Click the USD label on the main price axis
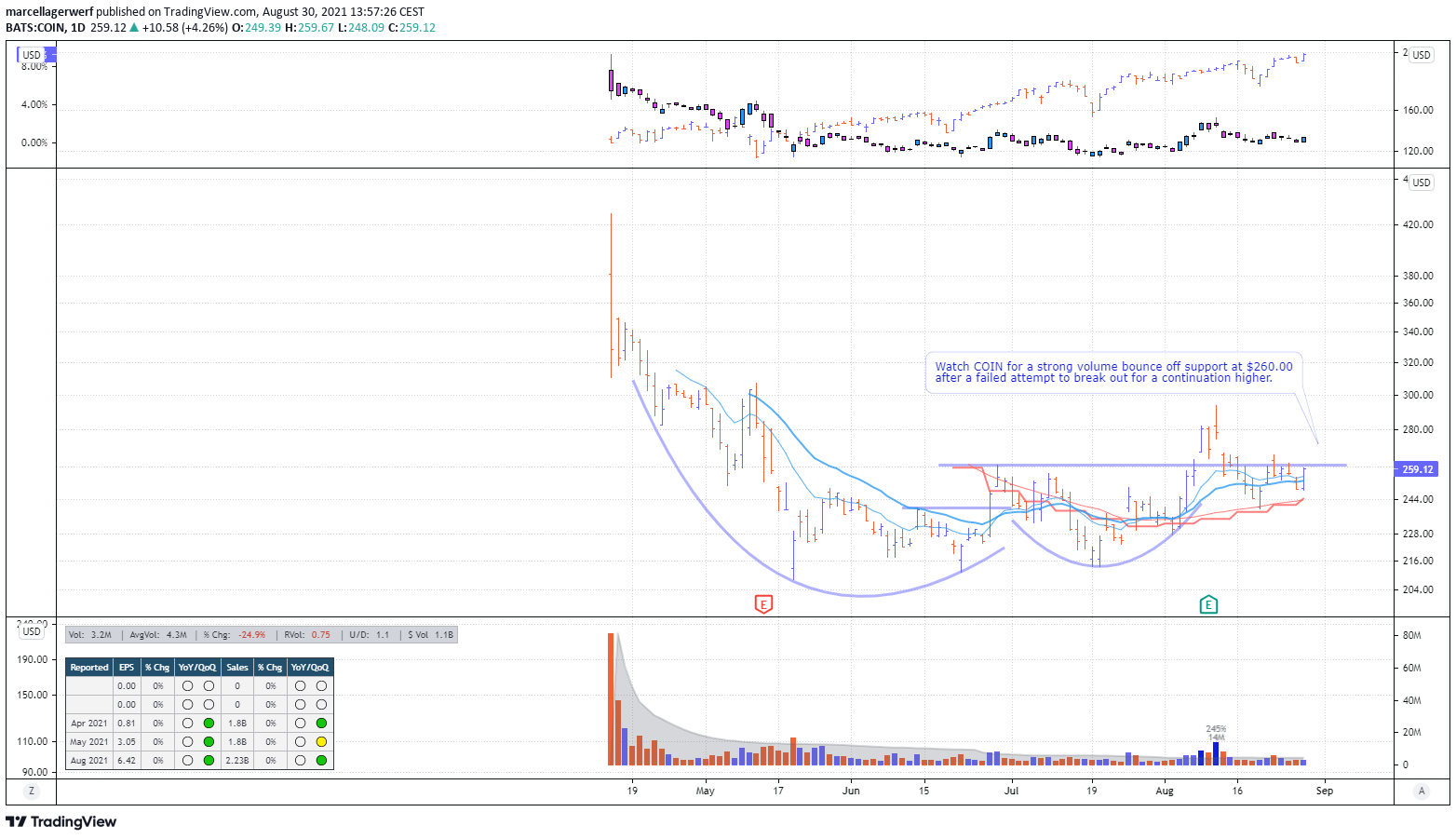Image resolution: width=1456 pixels, height=839 pixels. tap(1422, 183)
